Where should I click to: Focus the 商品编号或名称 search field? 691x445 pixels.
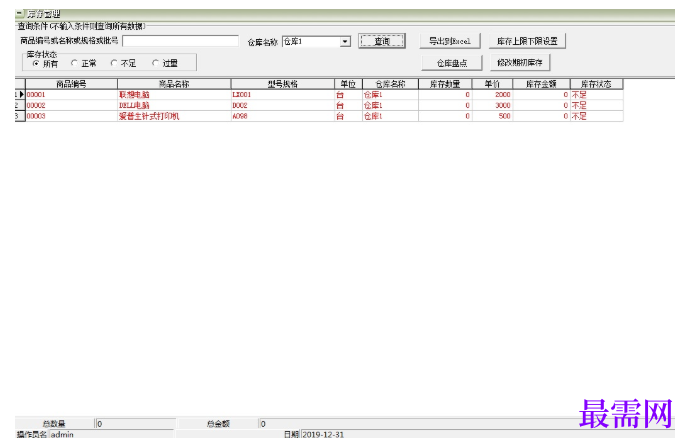click(181, 41)
